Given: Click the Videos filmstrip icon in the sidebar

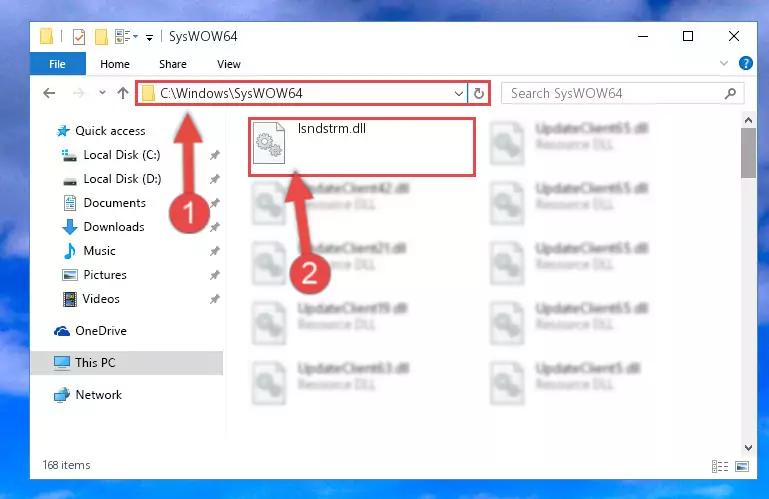Looking at the screenshot, I should click(x=70, y=299).
